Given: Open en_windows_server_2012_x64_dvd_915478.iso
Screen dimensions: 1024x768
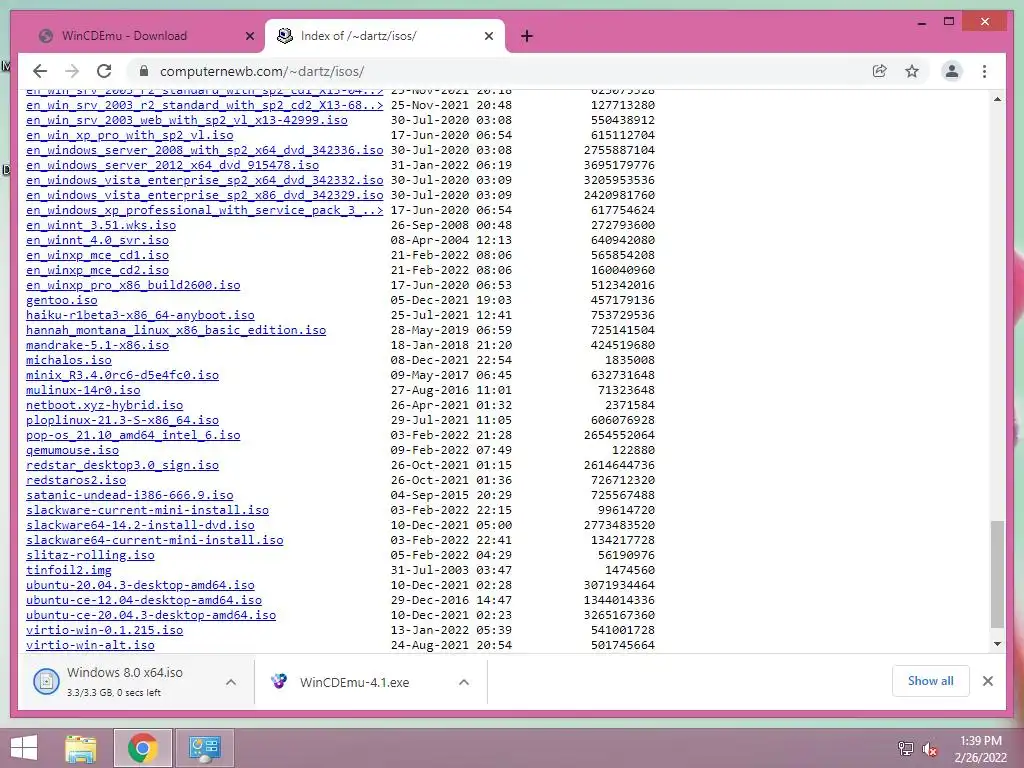Looking at the screenshot, I should pyautogui.click(x=172, y=165).
